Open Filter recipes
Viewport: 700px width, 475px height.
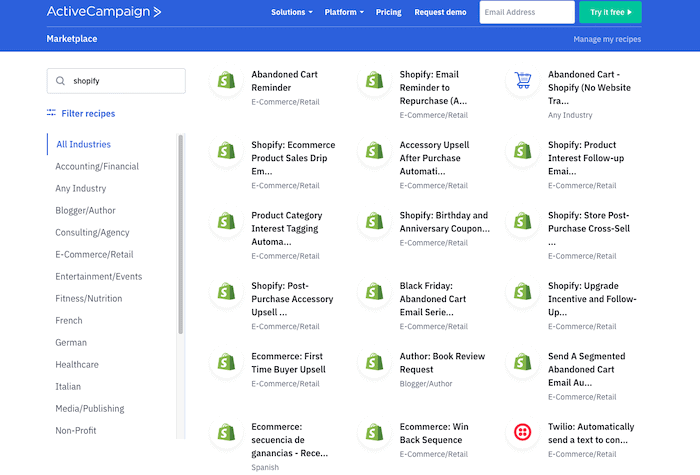[x=88, y=113]
